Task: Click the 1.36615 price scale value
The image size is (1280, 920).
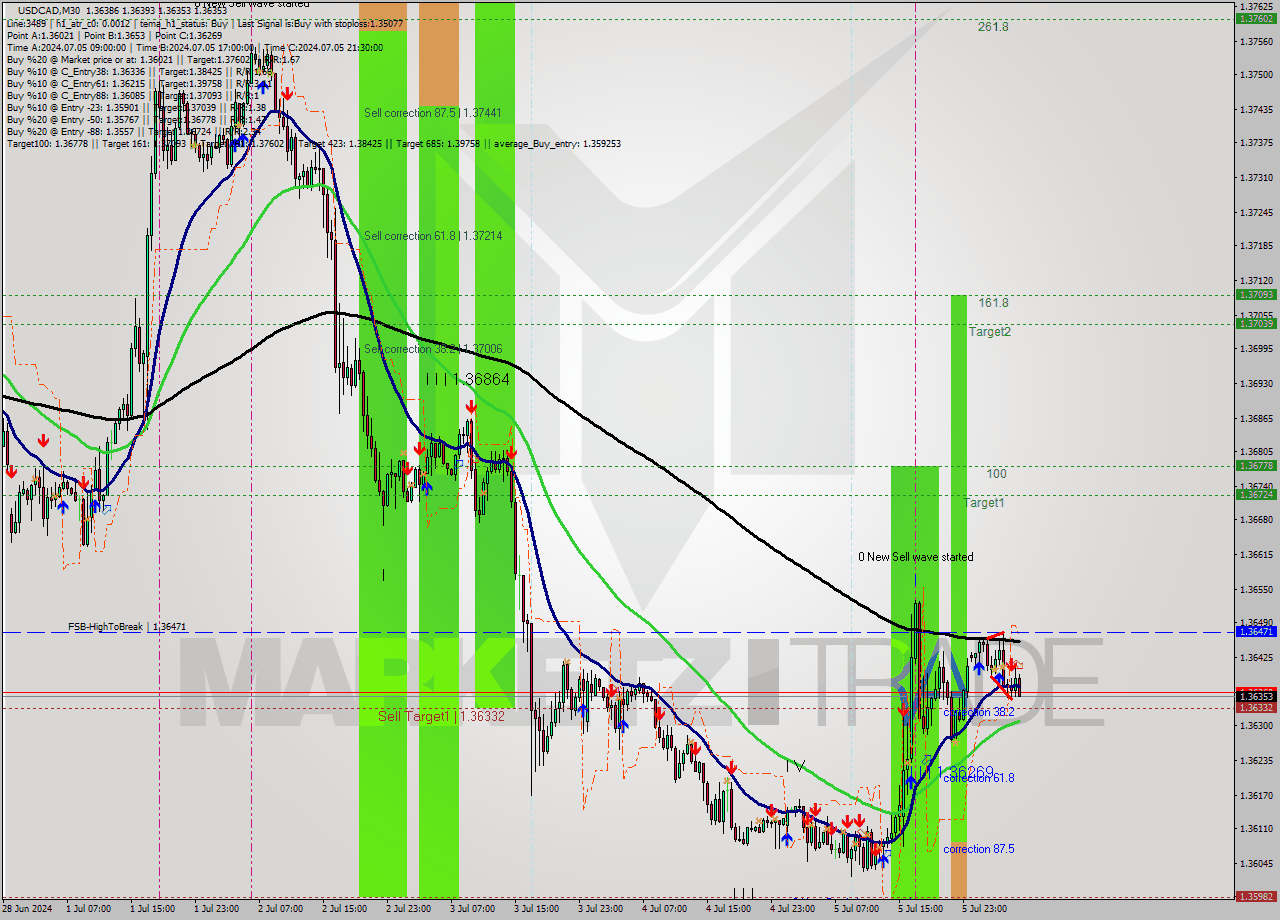Action: (x=1258, y=554)
